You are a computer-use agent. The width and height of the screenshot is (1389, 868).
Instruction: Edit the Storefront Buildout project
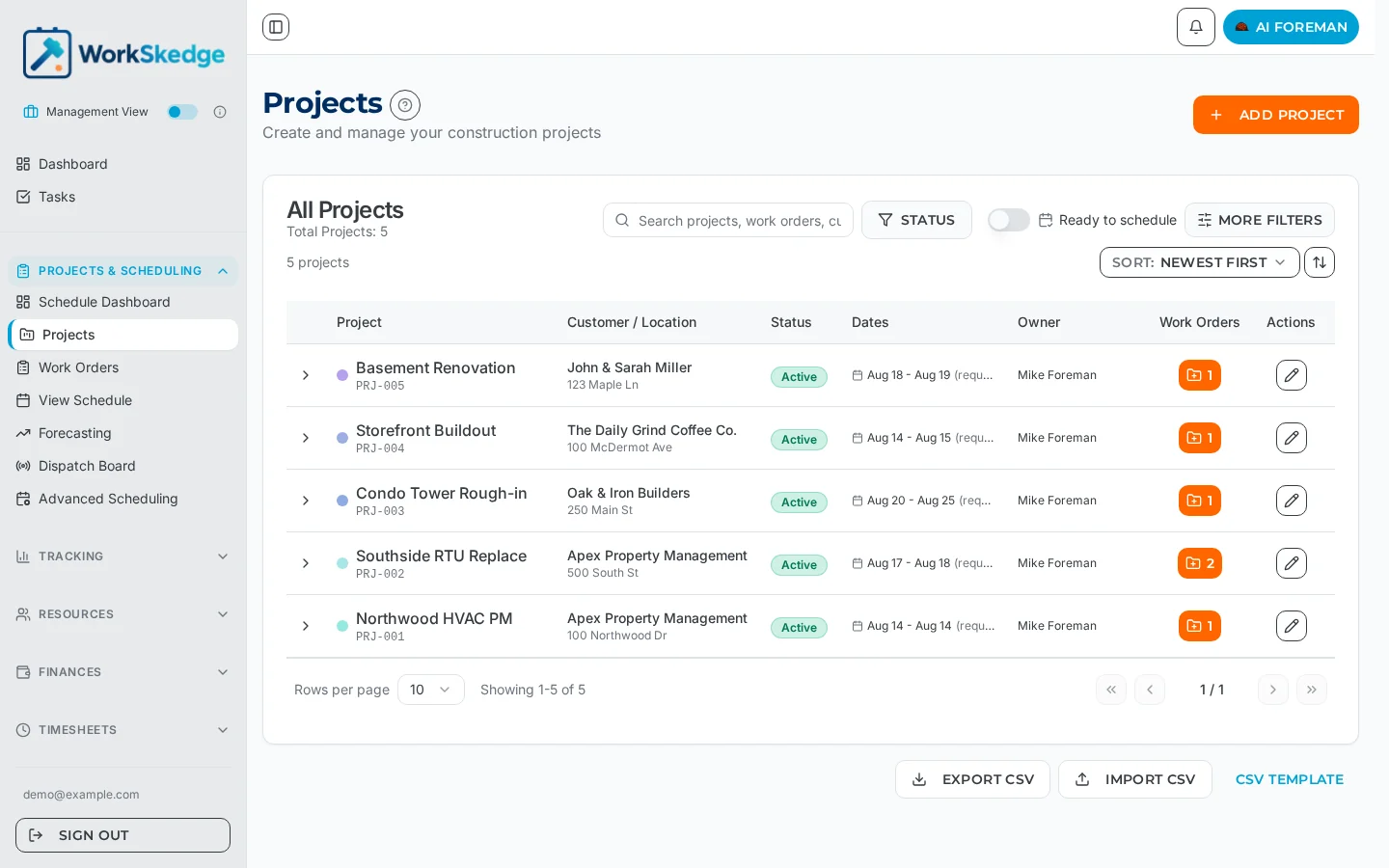click(x=1292, y=438)
